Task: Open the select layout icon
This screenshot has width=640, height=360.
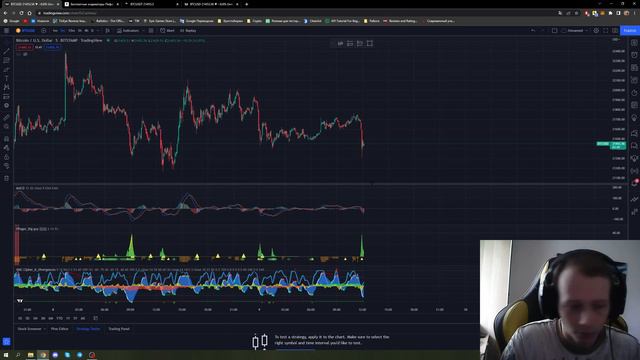Action: pyautogui.click(x=554, y=31)
